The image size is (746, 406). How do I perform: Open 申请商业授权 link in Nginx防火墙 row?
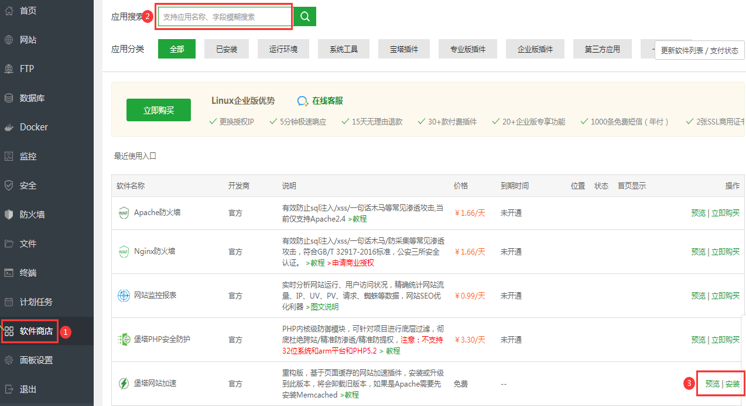tap(350, 263)
